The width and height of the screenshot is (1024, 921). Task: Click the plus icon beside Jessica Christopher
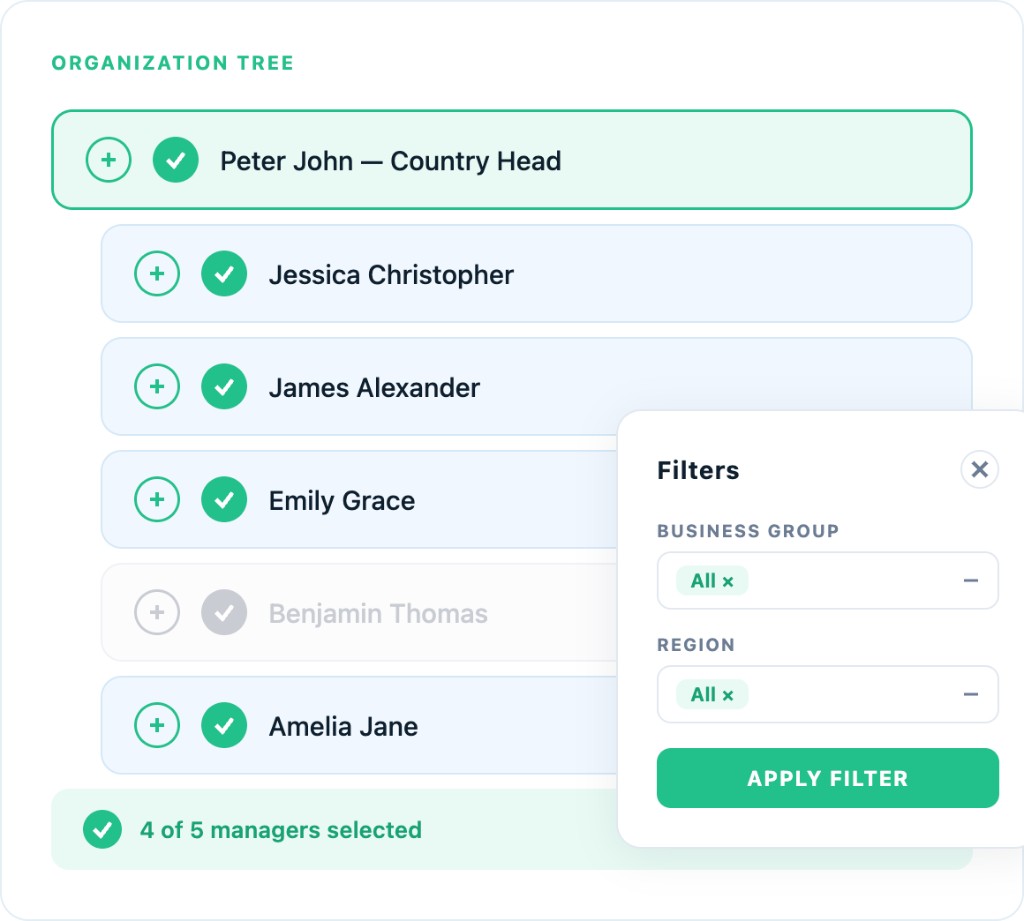(157, 273)
